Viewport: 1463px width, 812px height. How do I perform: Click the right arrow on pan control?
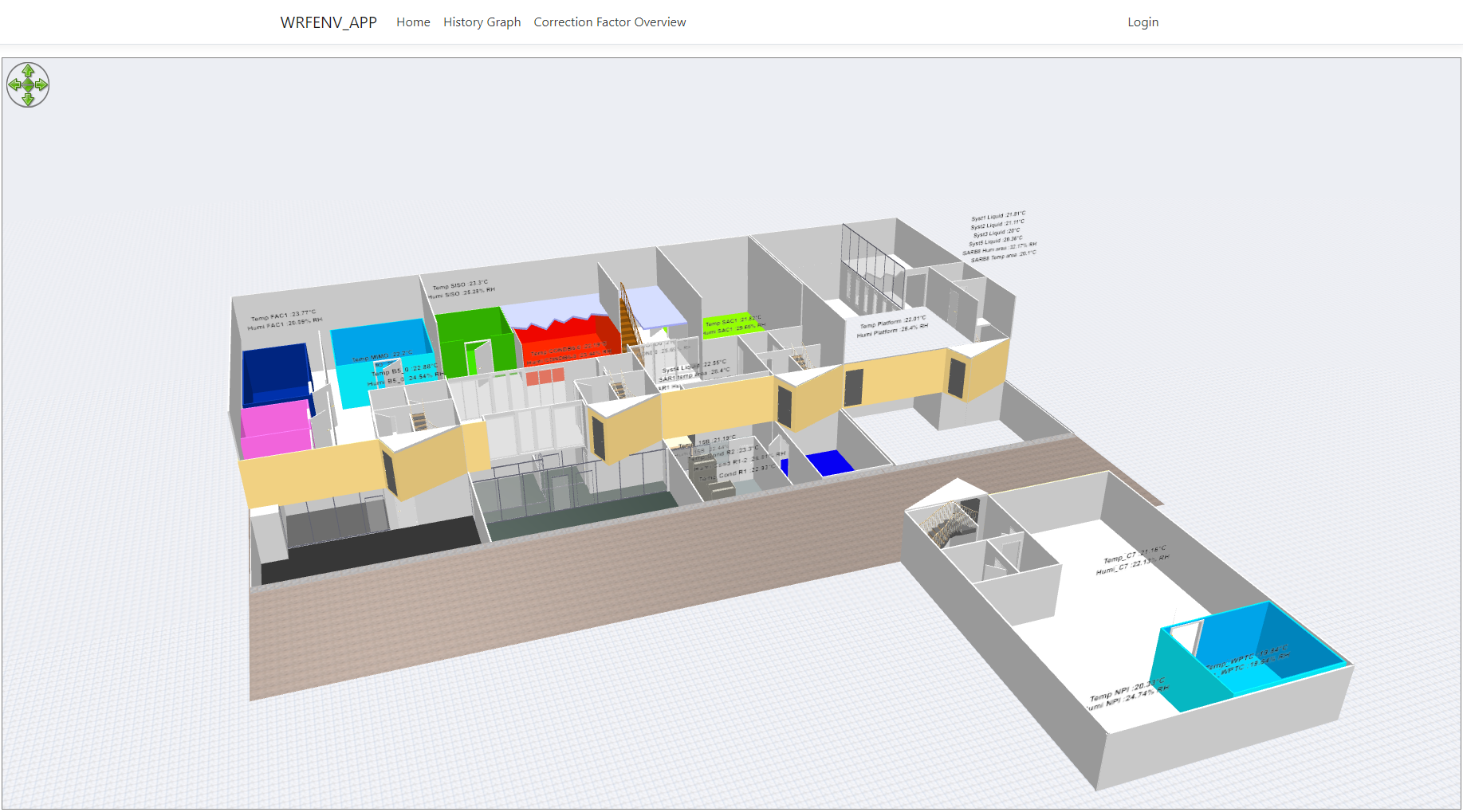[x=41, y=84]
